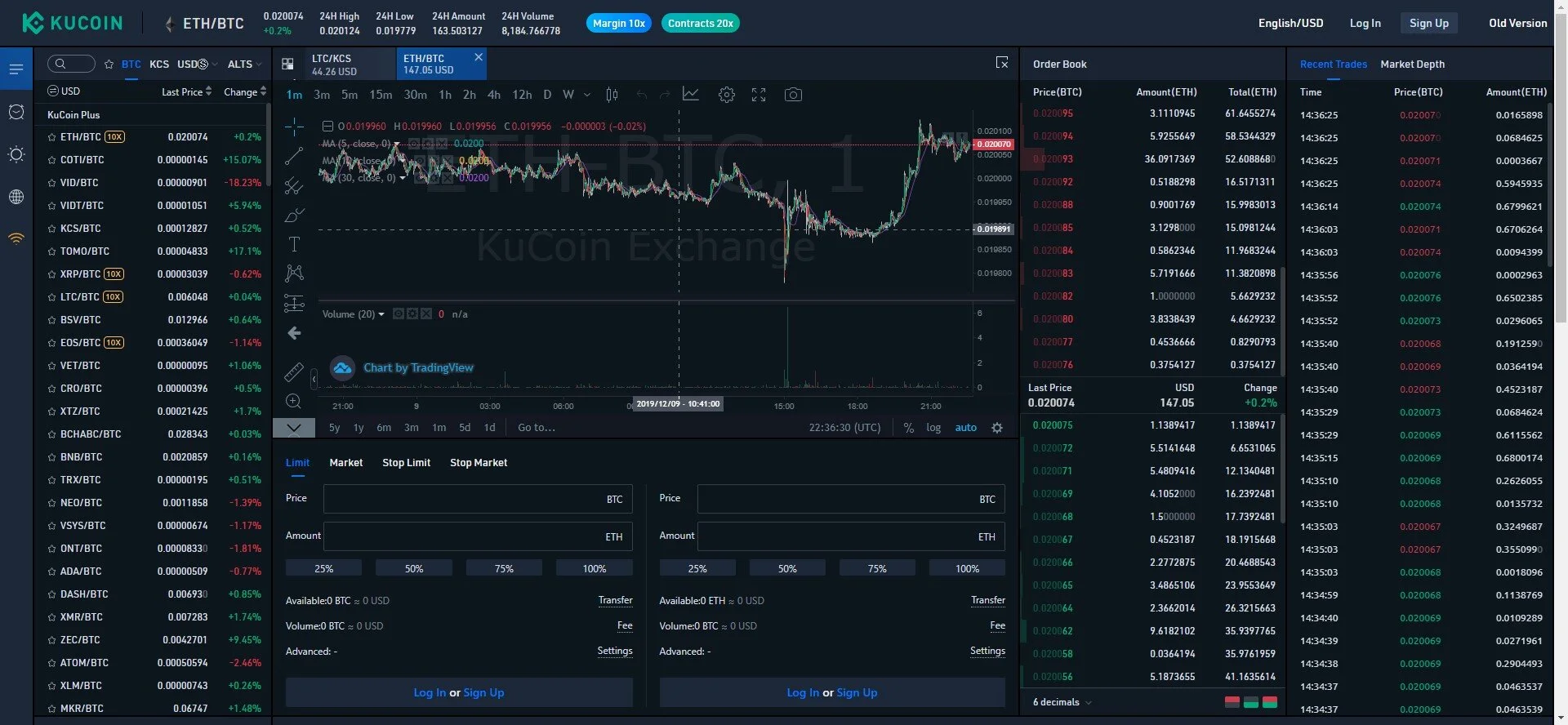
Task: Set buy amount to 25% of balance
Action: tap(323, 568)
